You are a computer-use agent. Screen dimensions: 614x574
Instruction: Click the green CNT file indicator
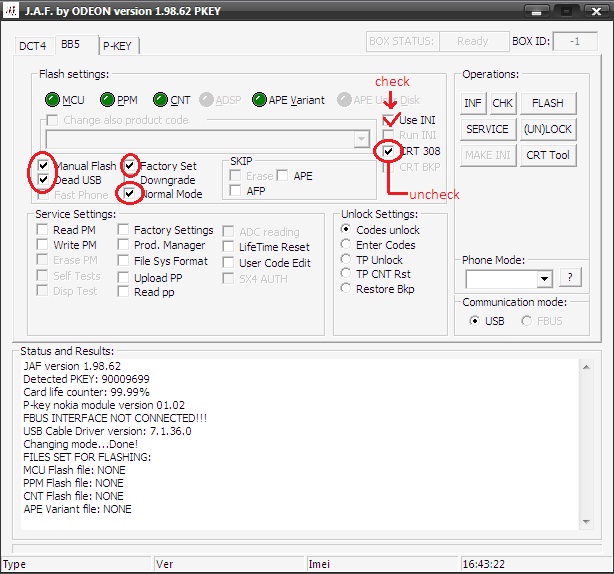[160, 100]
